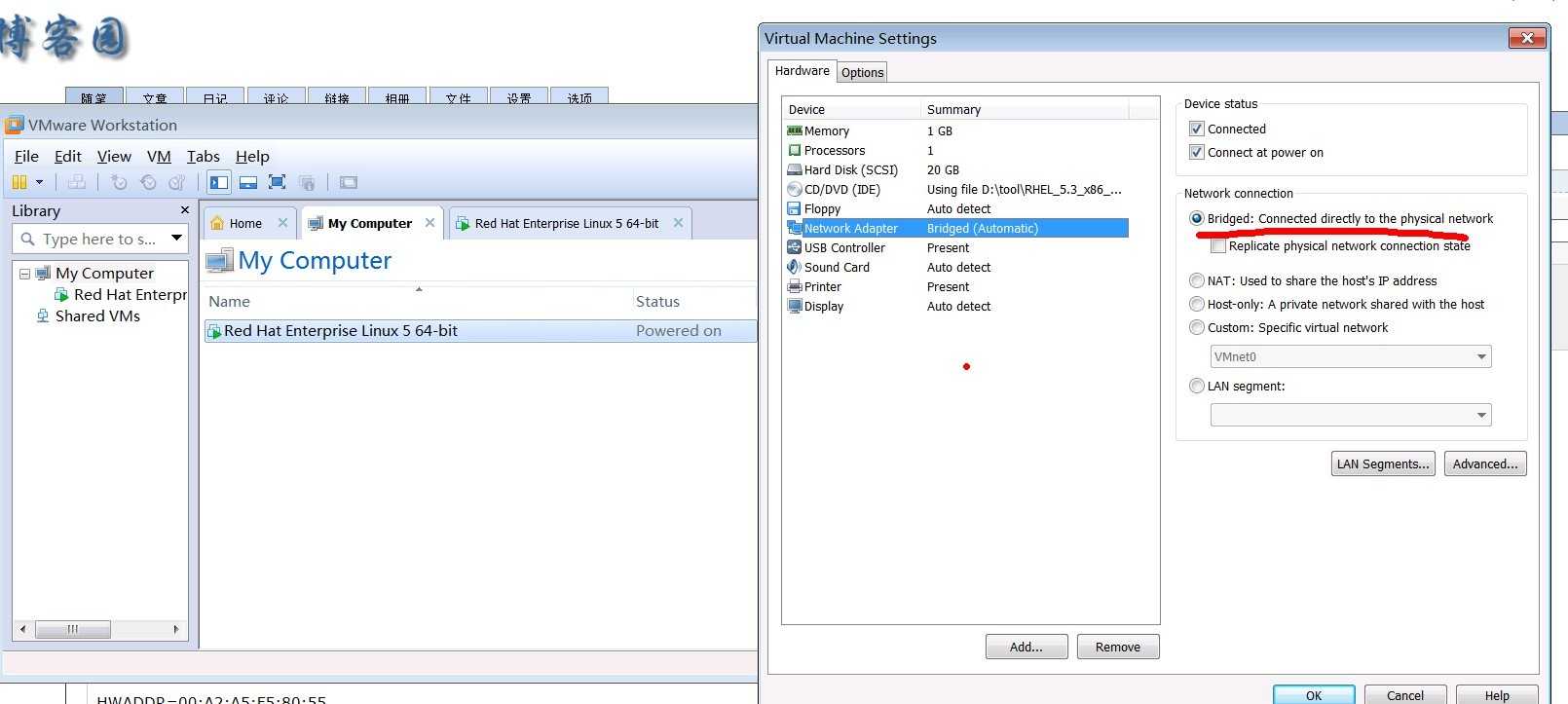Open the VM menu

[x=159, y=156]
